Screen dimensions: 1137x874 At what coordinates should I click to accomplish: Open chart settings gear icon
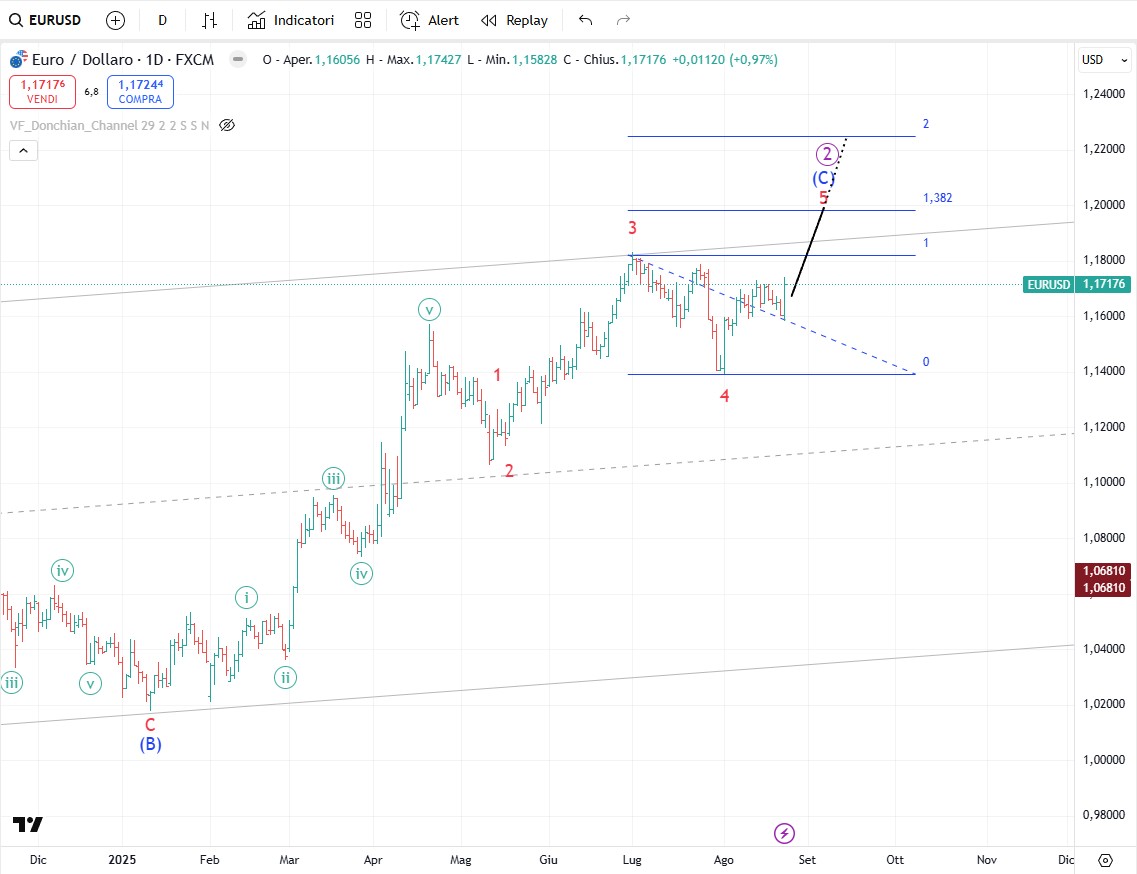1105,860
